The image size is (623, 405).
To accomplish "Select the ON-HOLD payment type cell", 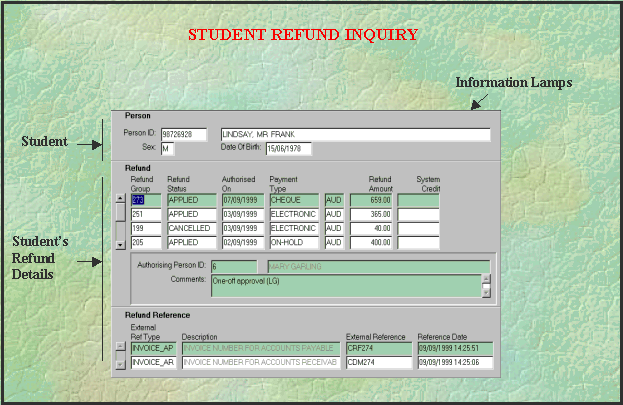I will [294, 243].
